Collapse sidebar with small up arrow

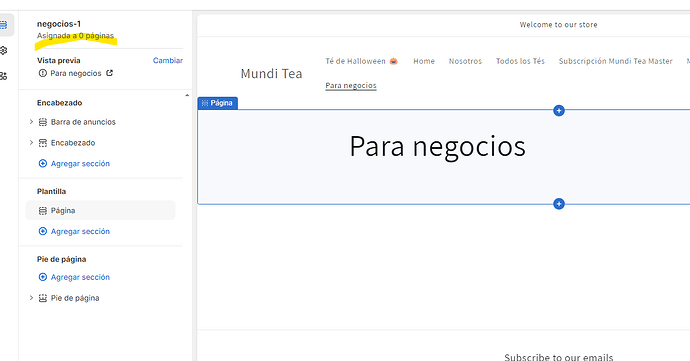(187, 95)
